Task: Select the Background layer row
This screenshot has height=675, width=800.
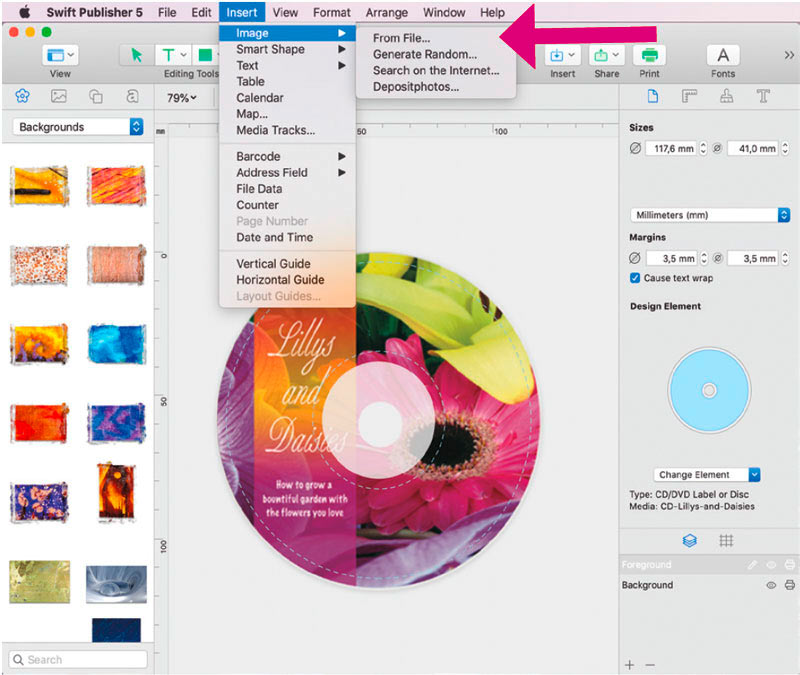Action: point(709,585)
